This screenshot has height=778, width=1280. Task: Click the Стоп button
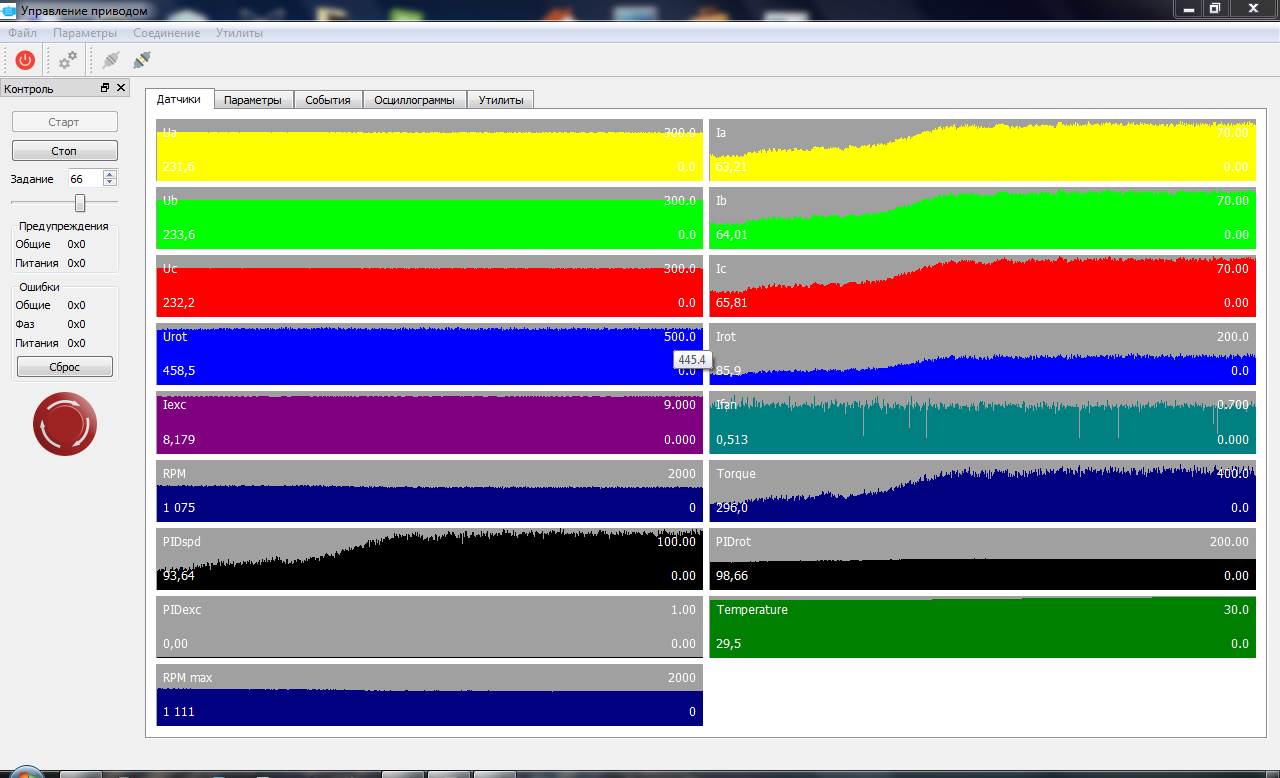(64, 151)
